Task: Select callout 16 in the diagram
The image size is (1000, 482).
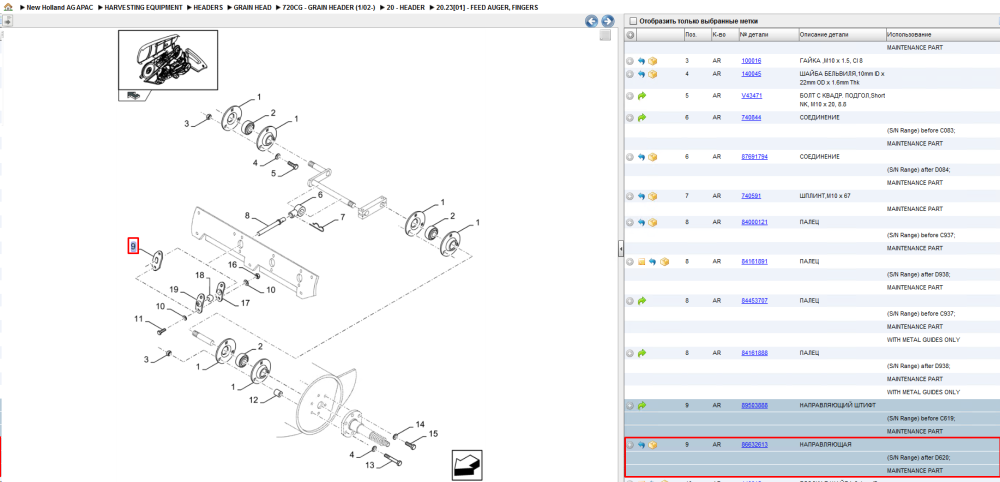Action: [x=233, y=264]
